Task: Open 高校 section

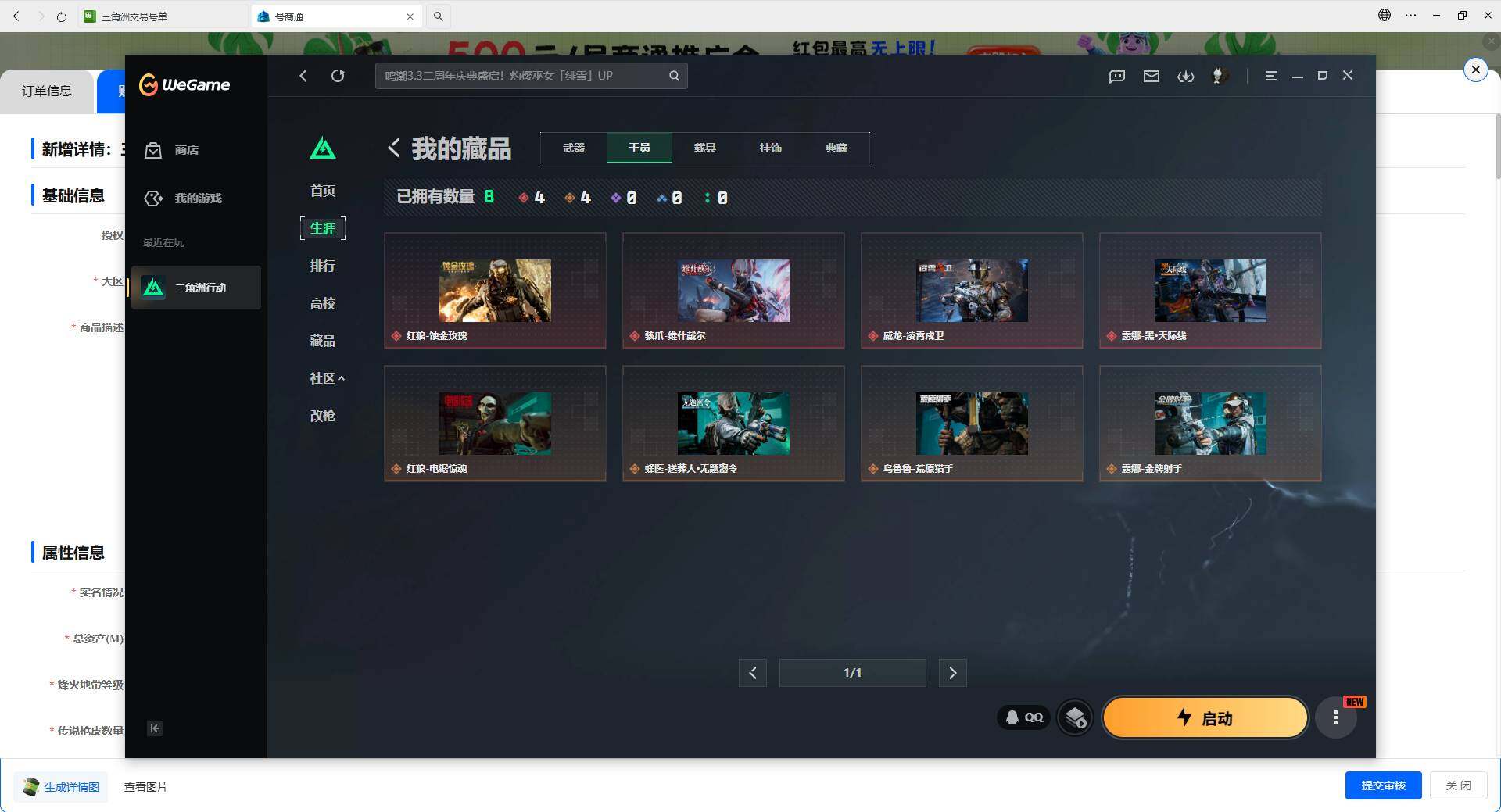Action: tap(323, 303)
